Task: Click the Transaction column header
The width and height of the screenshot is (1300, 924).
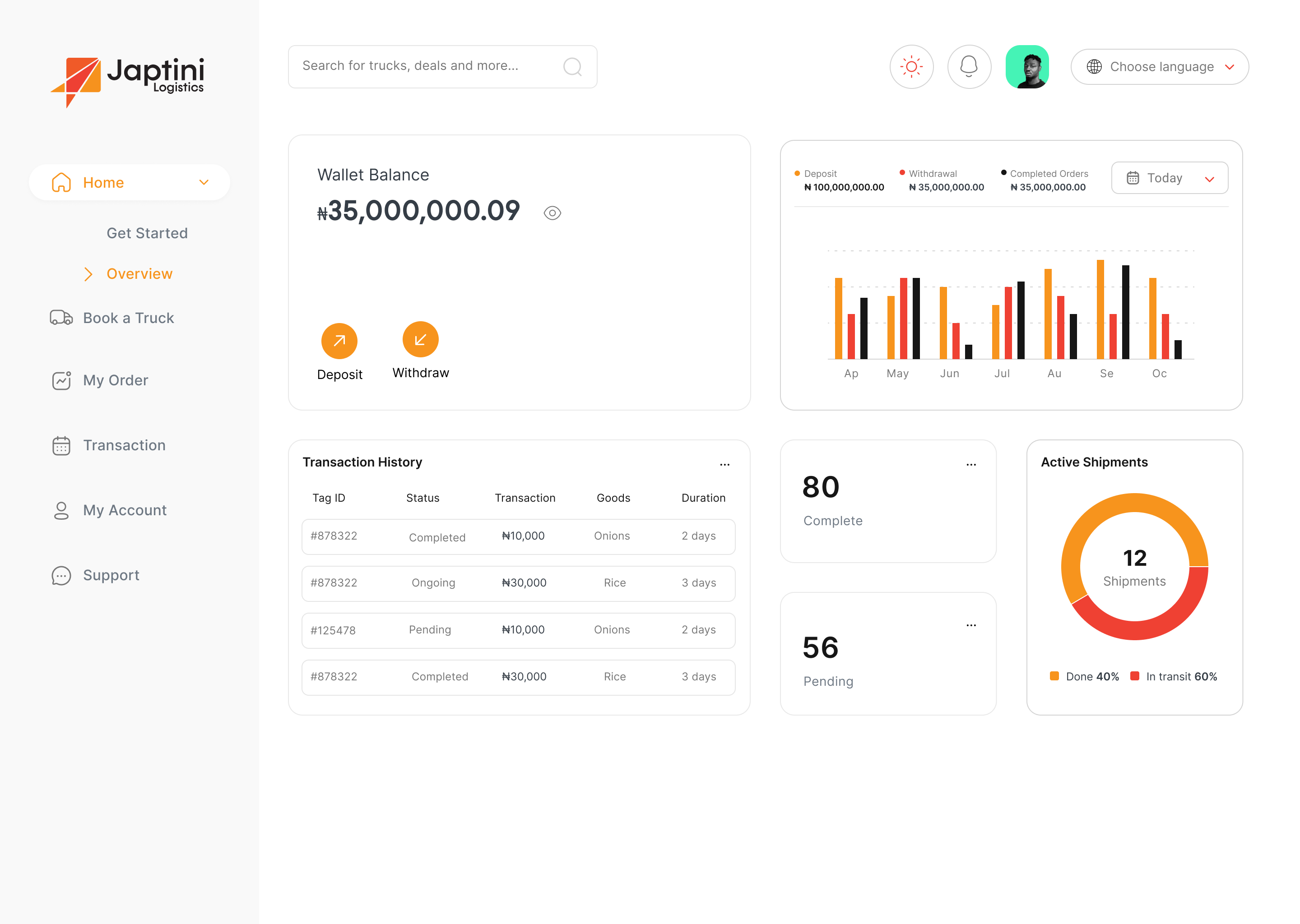Action: 525,498
